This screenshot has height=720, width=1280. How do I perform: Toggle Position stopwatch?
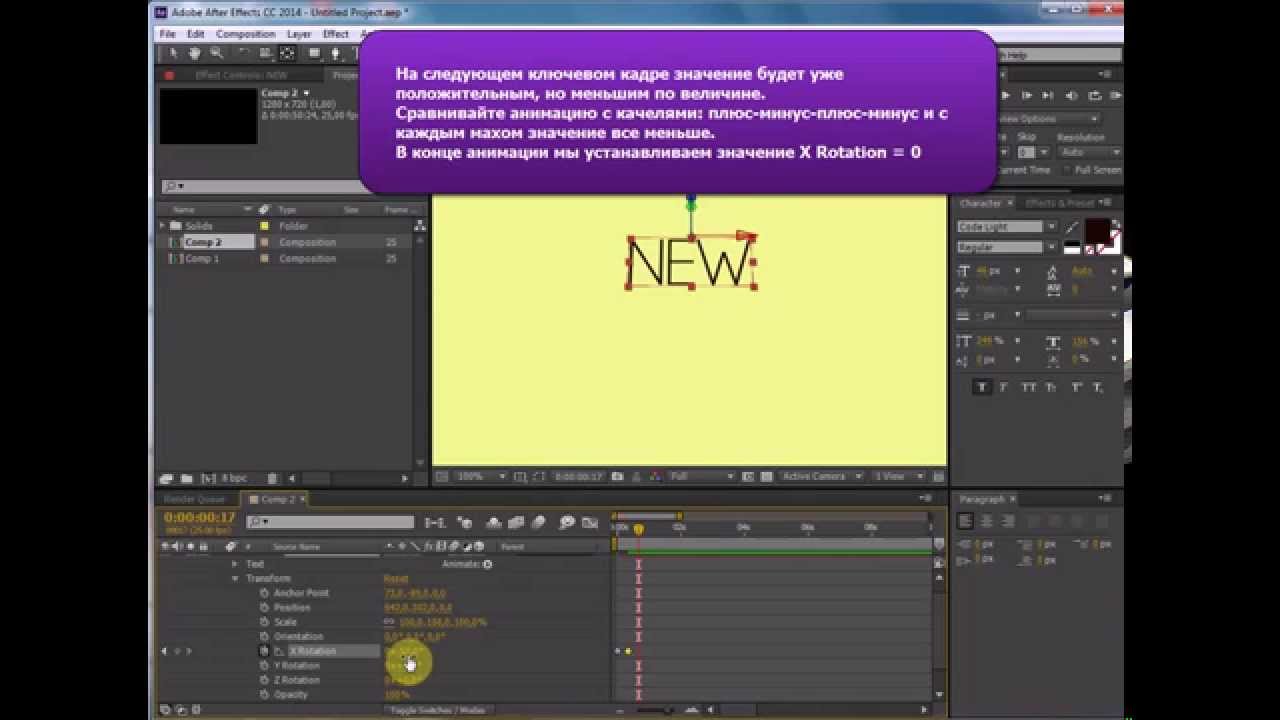click(264, 608)
